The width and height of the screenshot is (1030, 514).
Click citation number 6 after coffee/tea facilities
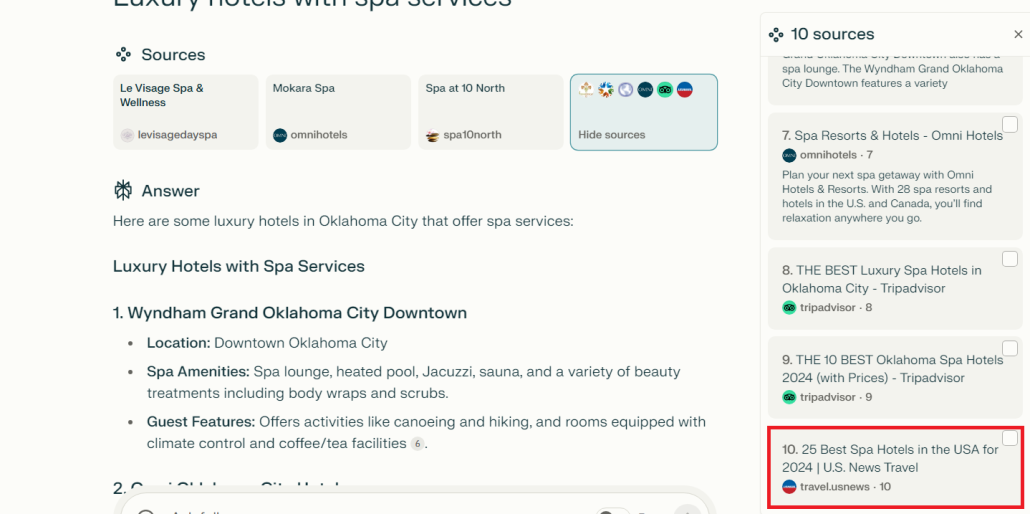(417, 444)
